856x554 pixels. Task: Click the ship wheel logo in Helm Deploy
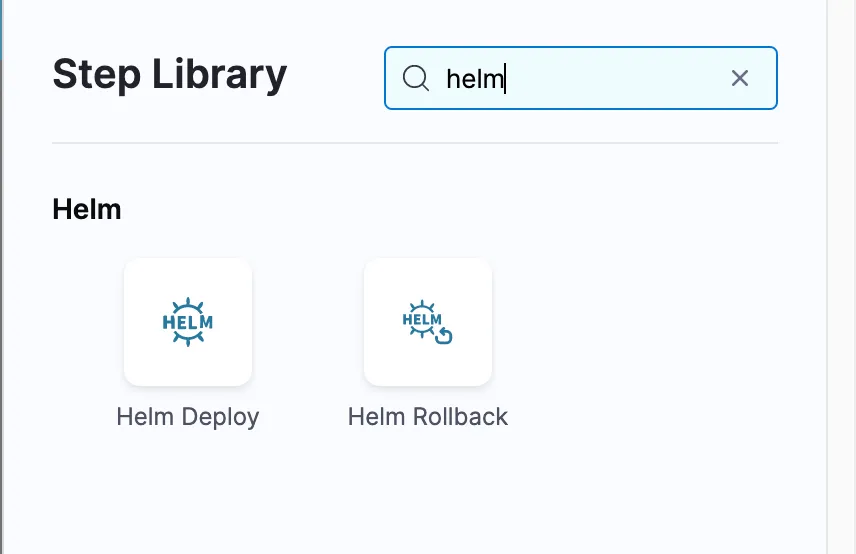pos(188,305)
